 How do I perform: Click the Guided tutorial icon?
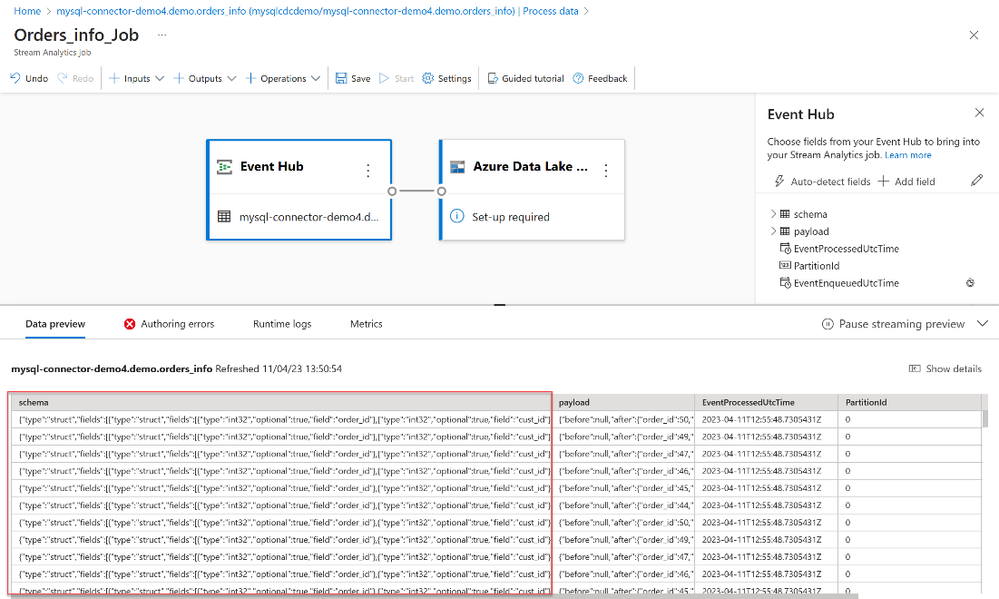click(492, 78)
